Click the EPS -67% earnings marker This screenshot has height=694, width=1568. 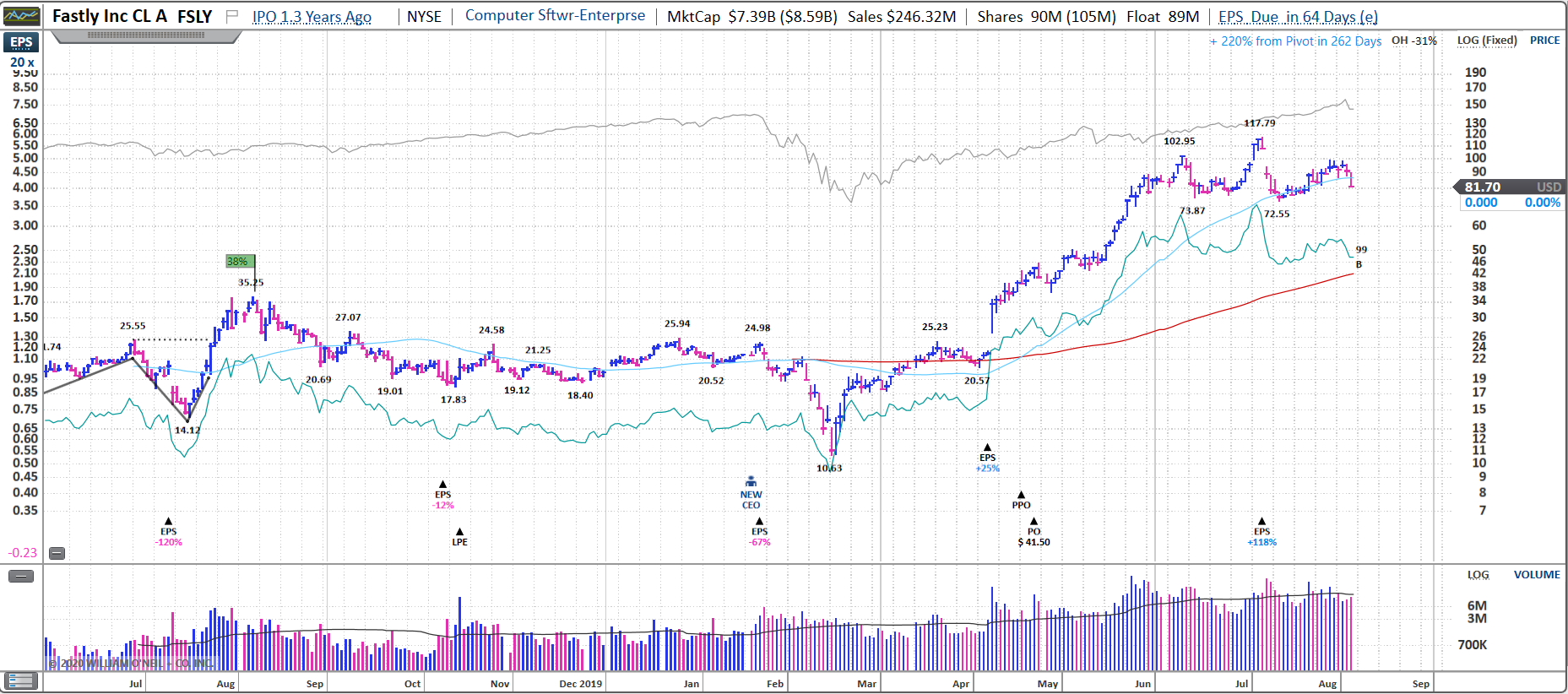click(x=759, y=532)
